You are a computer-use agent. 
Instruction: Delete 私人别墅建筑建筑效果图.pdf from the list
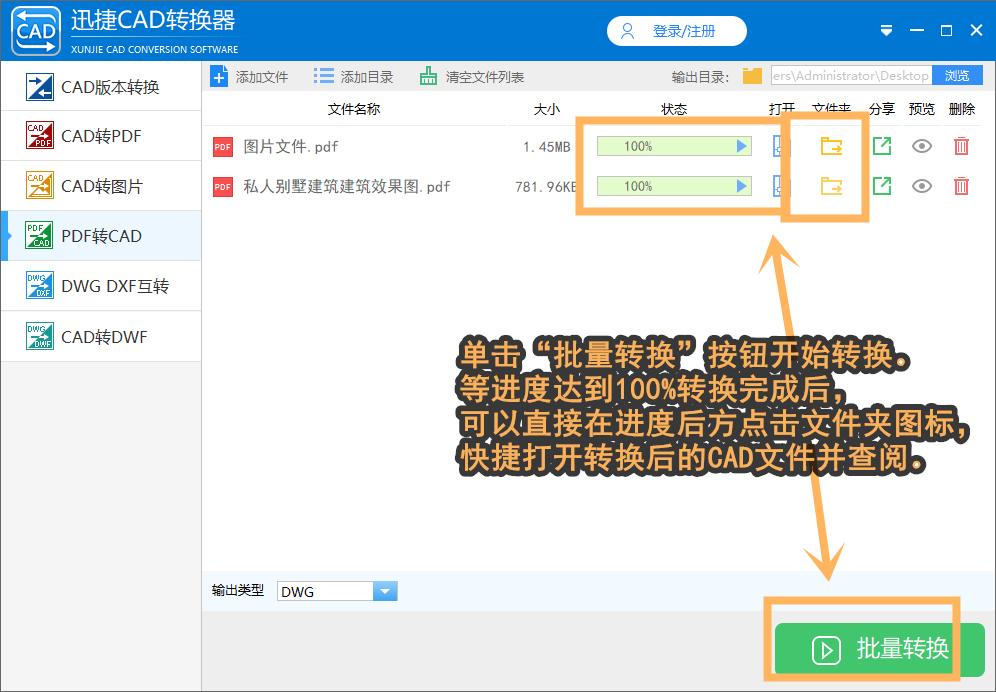tap(961, 186)
